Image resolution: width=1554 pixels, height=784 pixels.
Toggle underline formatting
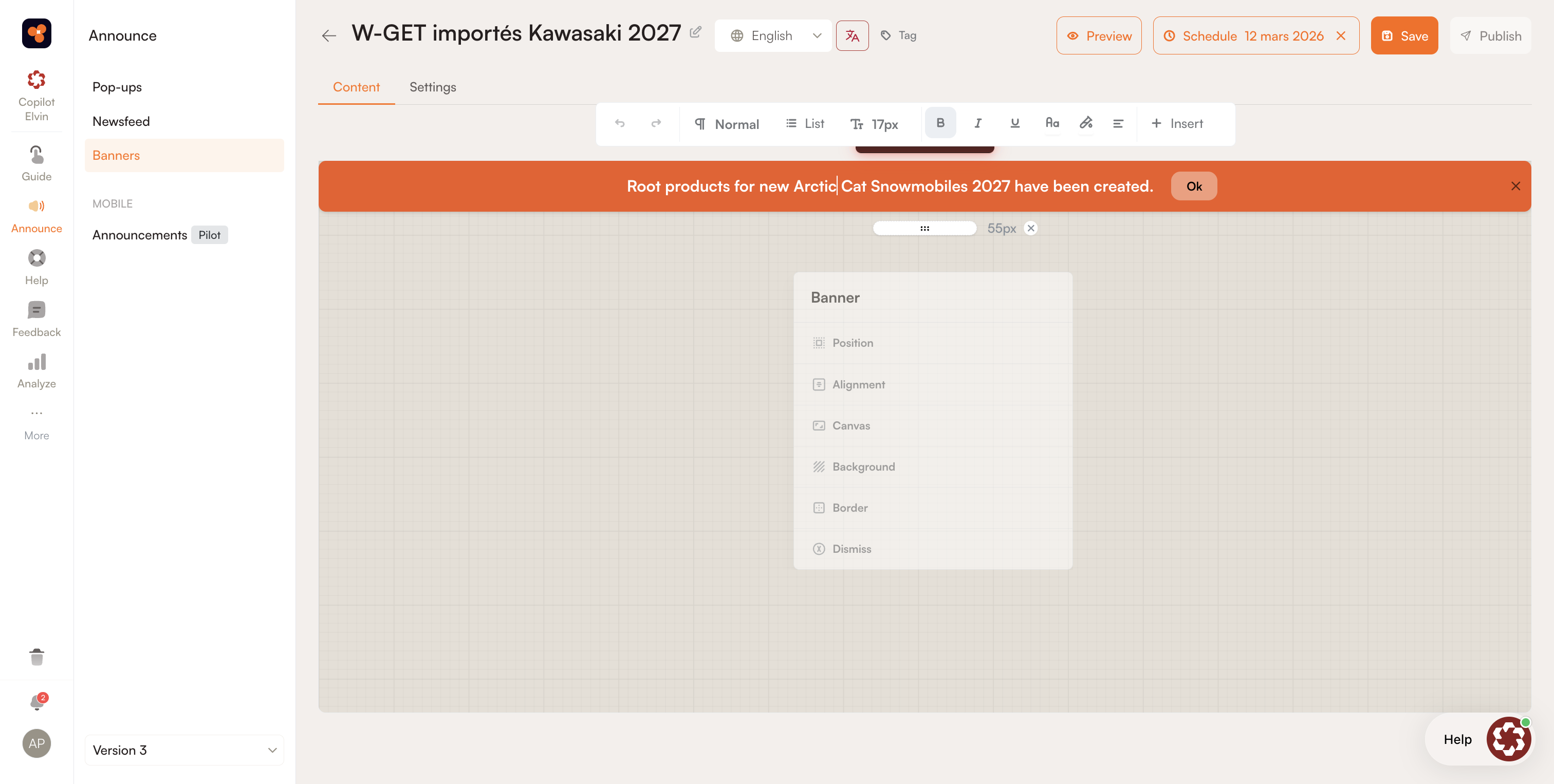tap(1015, 123)
